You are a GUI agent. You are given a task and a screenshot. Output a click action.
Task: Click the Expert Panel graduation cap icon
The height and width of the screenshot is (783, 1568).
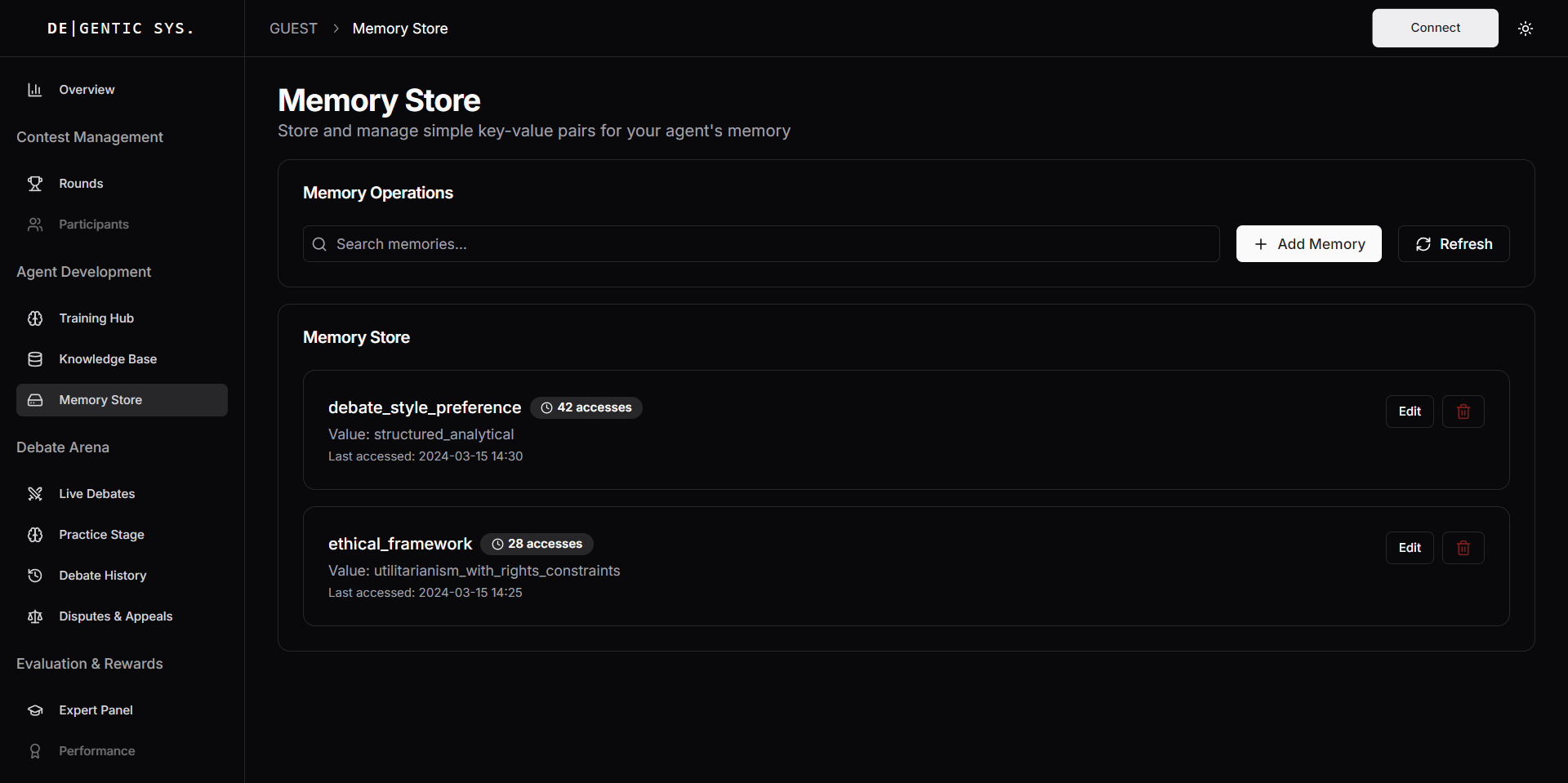[34, 710]
